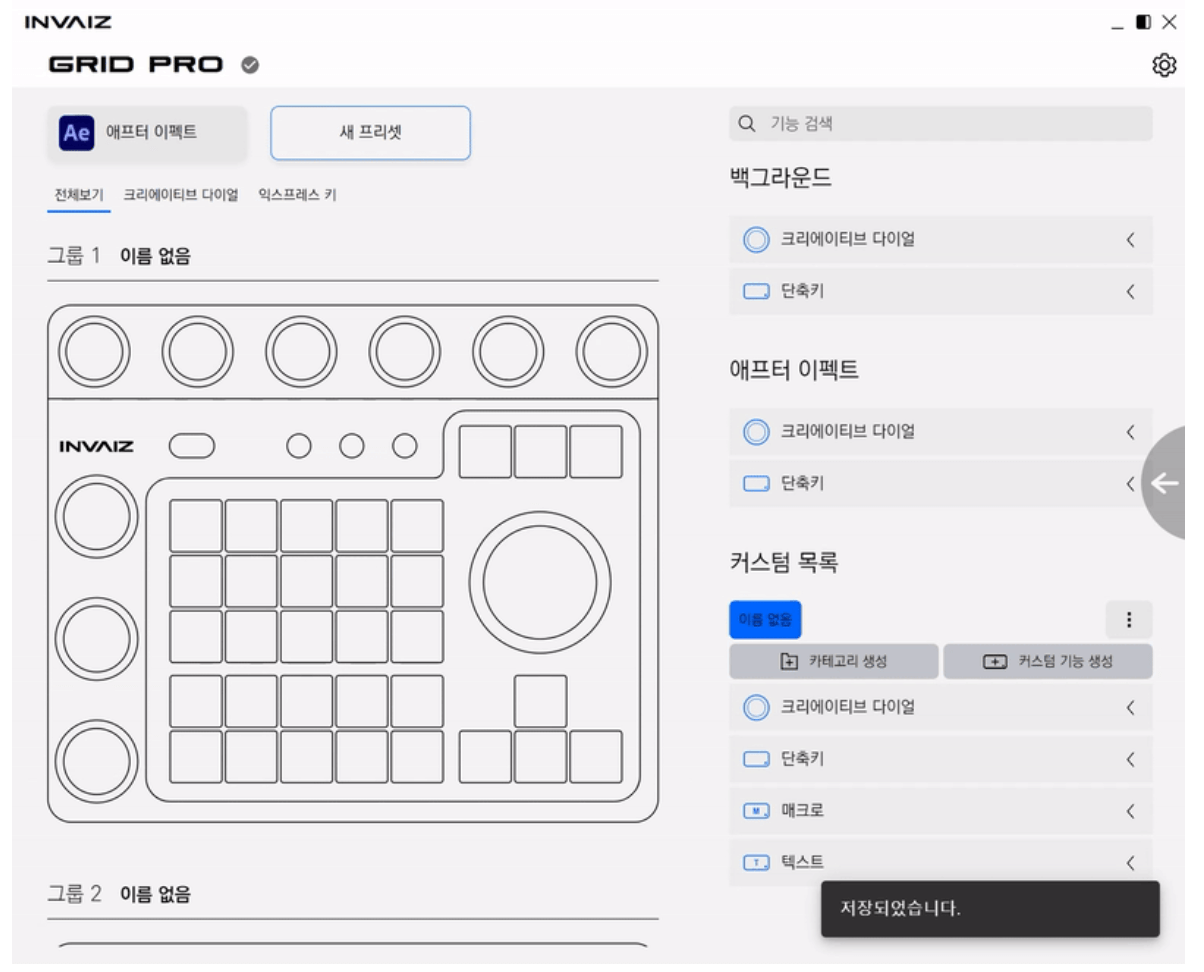Click the verified check badge beside GRID PRO

point(250,66)
